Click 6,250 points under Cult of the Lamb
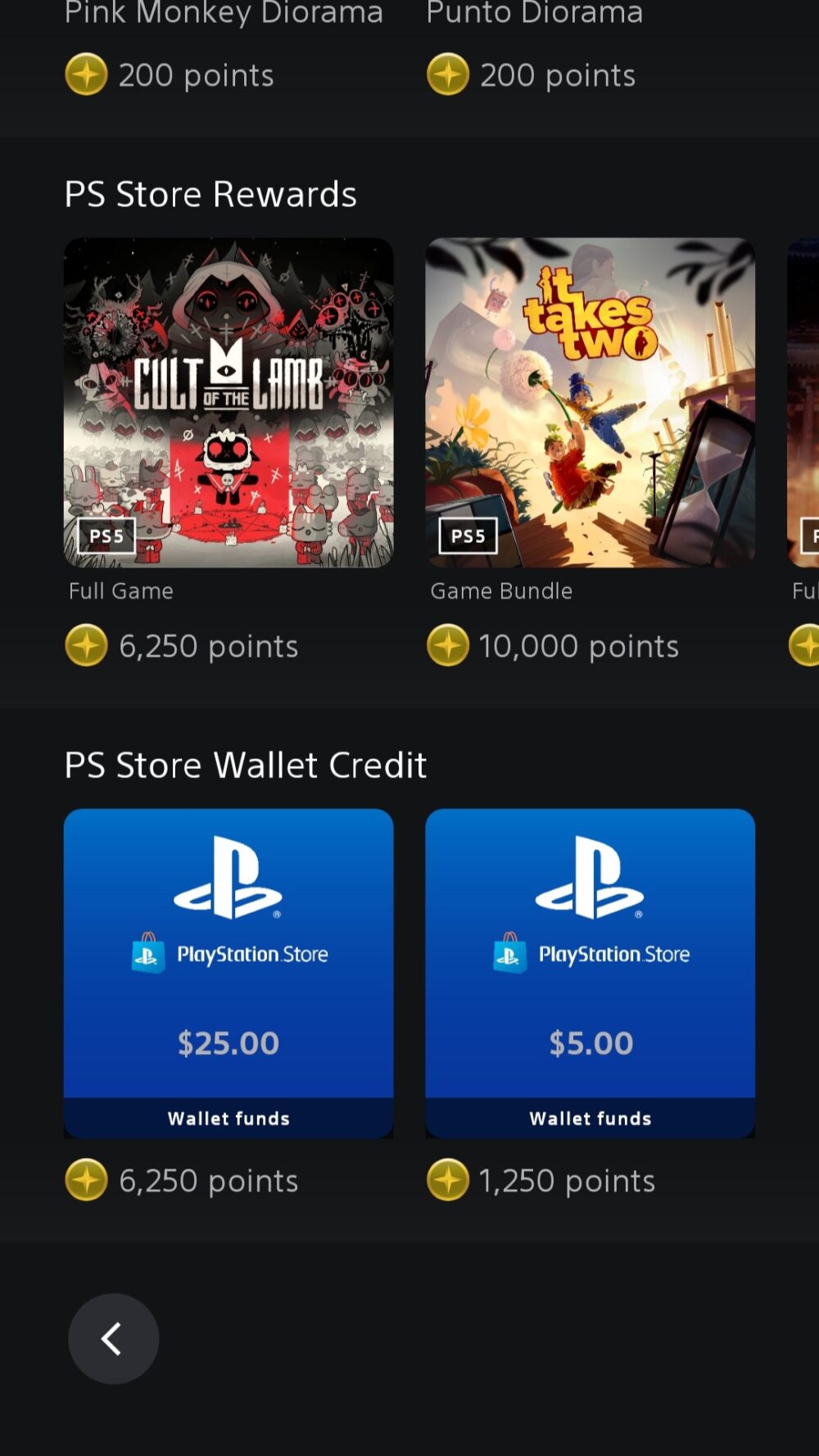Viewport: 819px width, 1456px height. 209,647
